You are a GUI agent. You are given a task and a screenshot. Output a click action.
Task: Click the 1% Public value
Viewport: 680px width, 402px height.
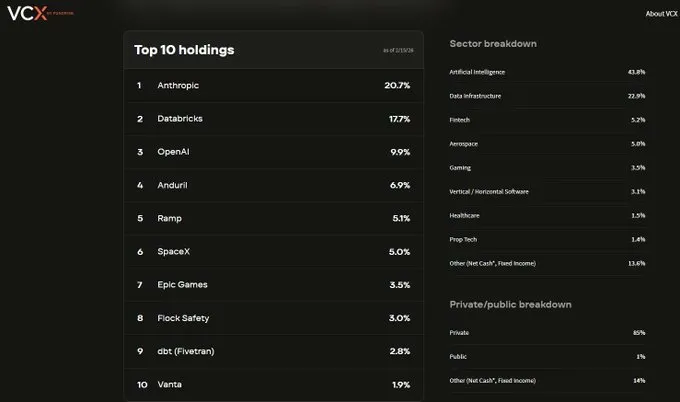point(641,356)
